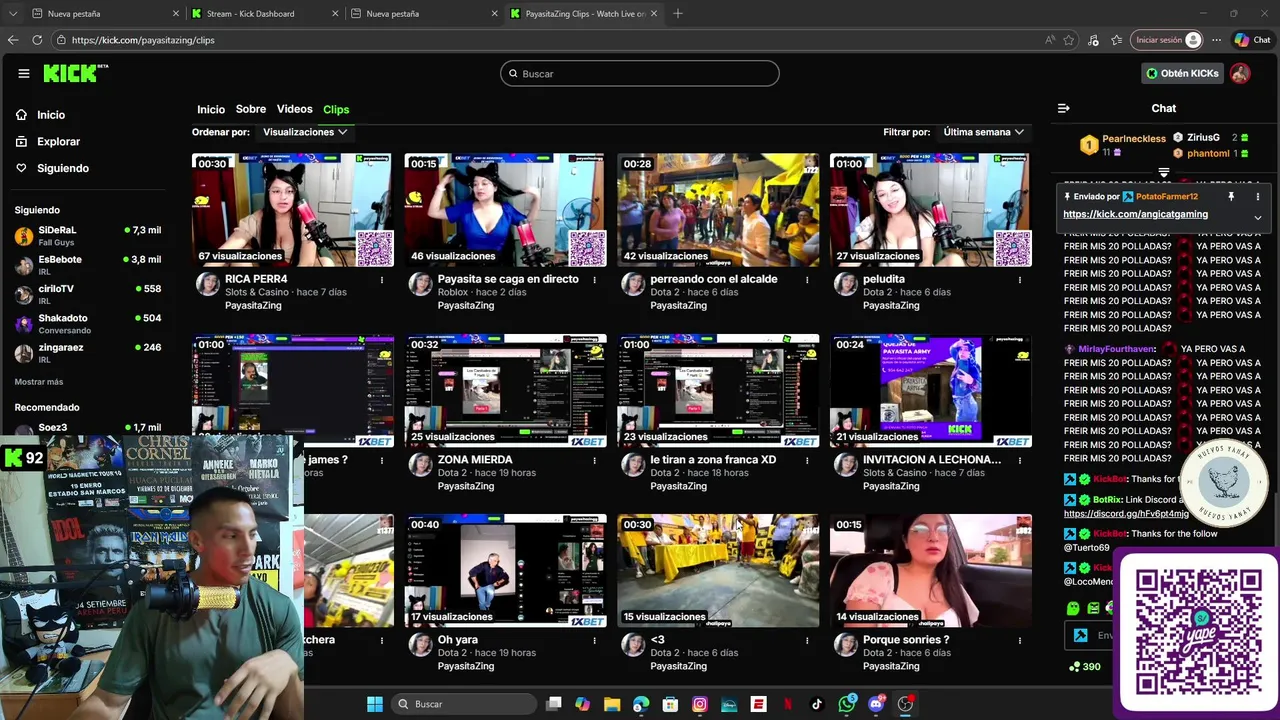The image size is (1280, 720).
Task: Open SiDeRaL channel from following list
Action: pyautogui.click(x=88, y=235)
